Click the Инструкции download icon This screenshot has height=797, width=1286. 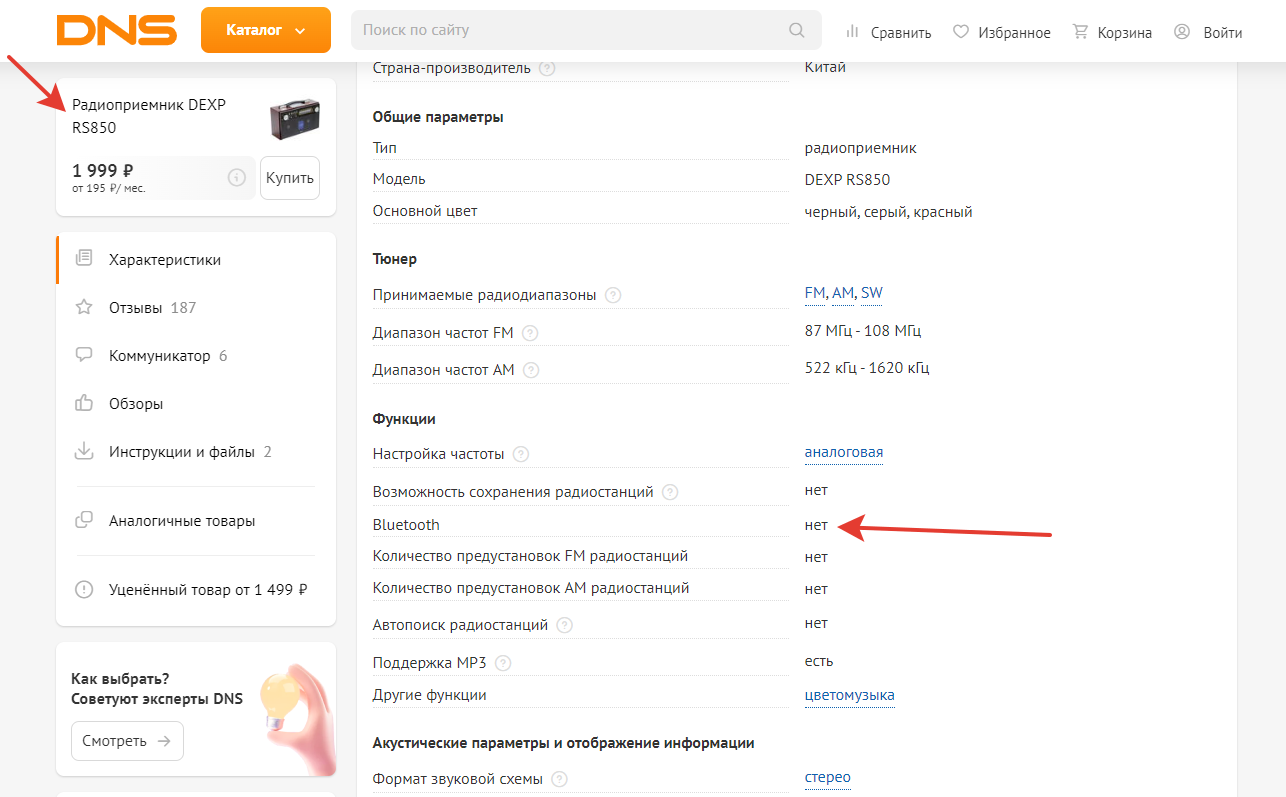pyautogui.click(x=84, y=451)
